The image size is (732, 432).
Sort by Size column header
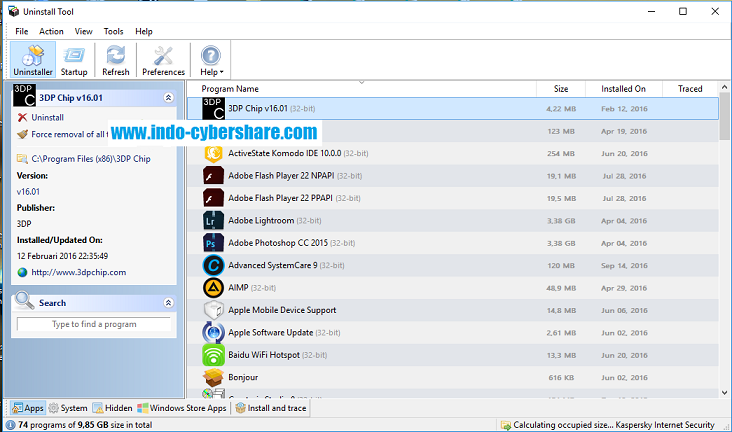point(561,89)
